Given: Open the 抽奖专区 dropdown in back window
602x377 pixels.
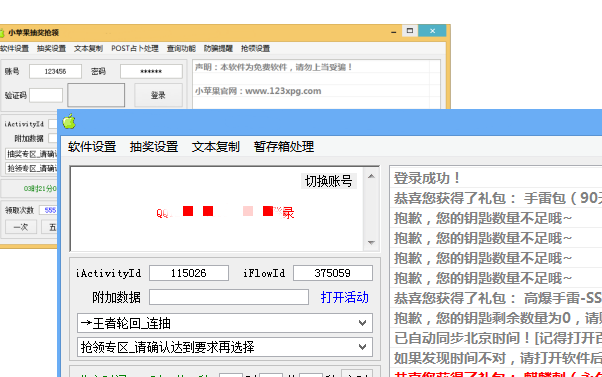Looking at the screenshot, I should point(31,154).
